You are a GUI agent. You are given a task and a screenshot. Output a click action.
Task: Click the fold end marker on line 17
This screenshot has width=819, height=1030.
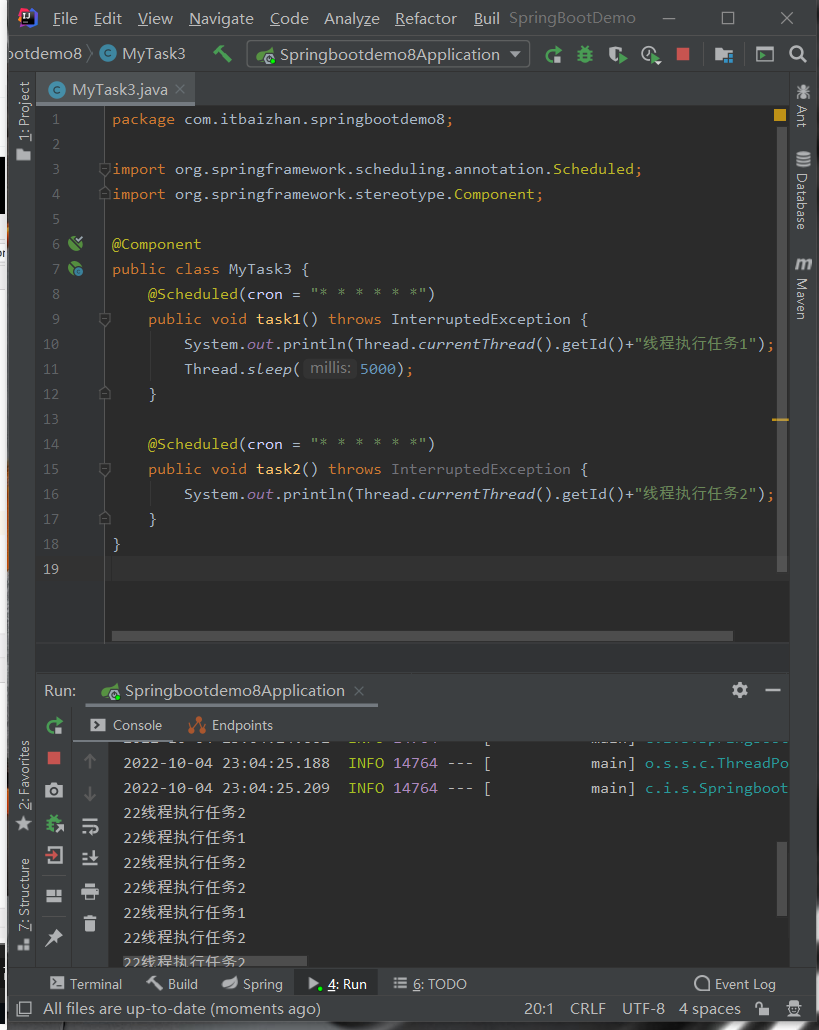point(104,519)
